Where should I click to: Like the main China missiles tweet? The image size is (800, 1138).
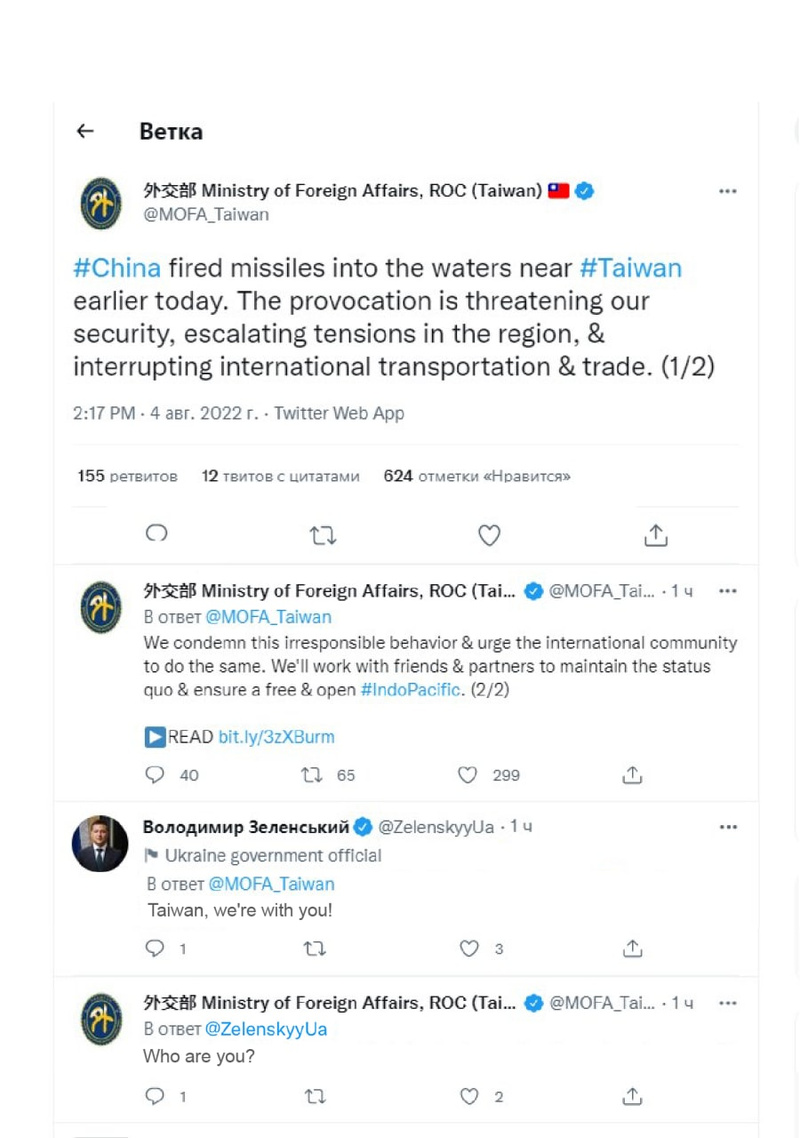(x=489, y=536)
